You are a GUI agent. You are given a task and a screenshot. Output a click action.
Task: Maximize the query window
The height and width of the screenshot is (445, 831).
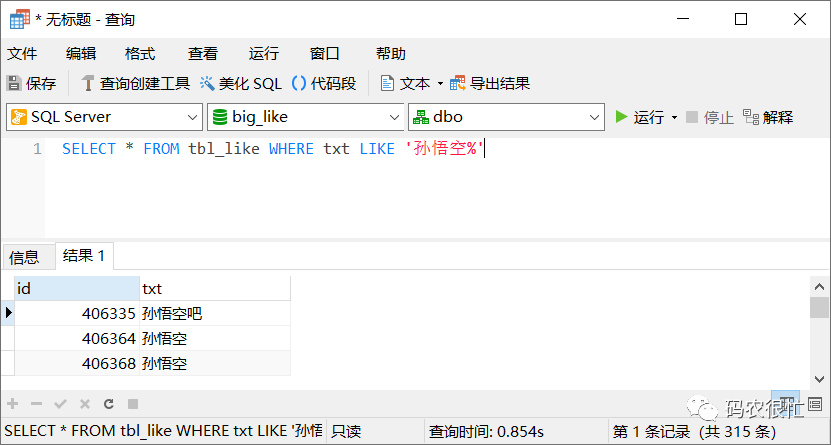[741, 20]
